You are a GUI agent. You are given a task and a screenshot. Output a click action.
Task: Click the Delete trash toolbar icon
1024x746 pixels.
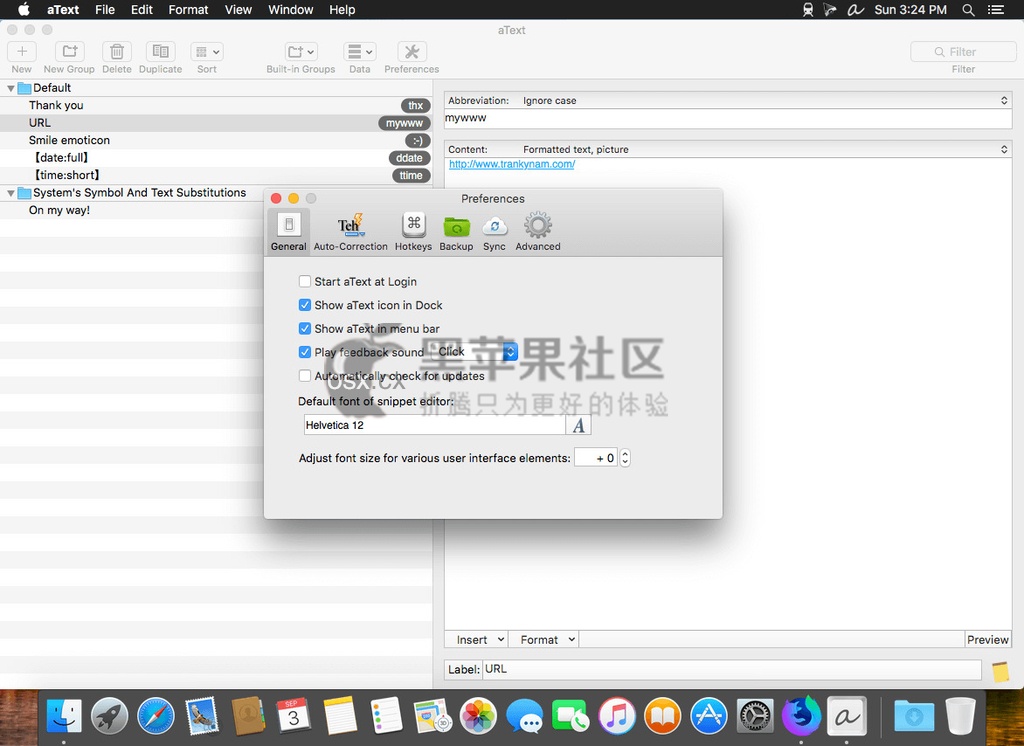[x=117, y=52]
